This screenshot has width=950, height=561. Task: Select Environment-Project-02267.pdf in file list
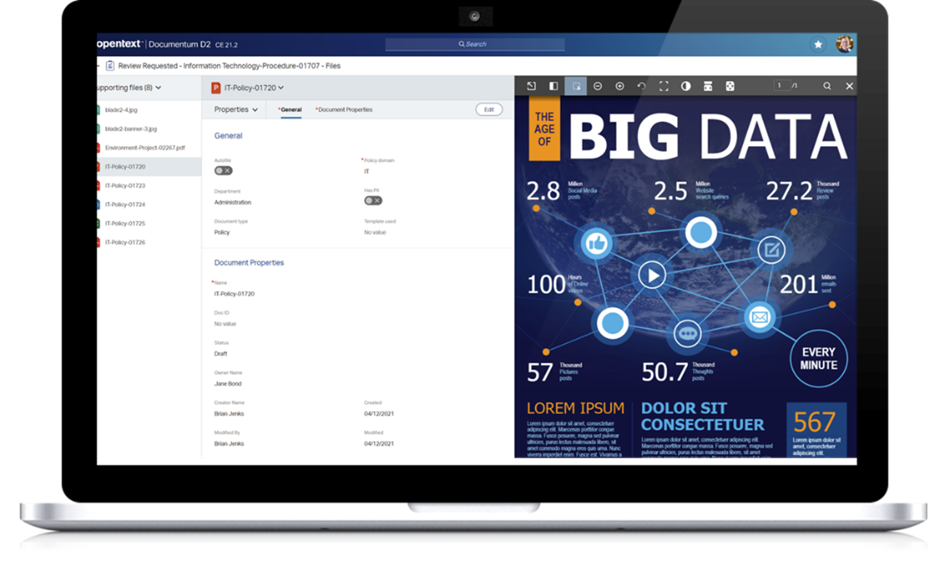tap(144, 147)
